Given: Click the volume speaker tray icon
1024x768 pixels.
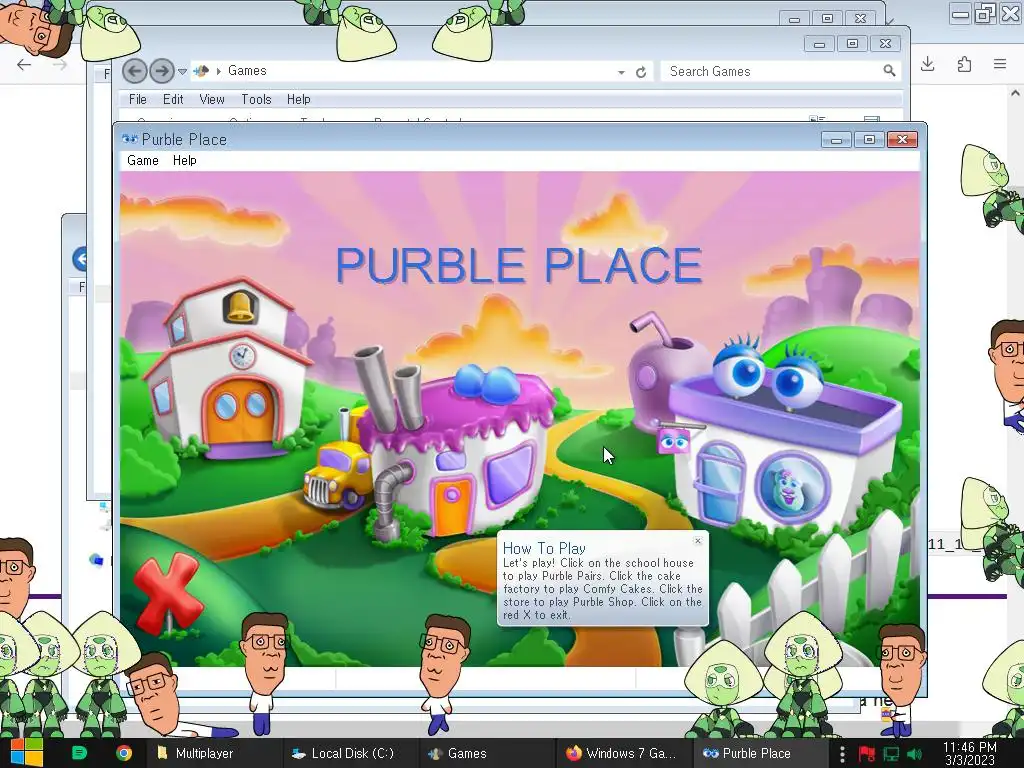Looking at the screenshot, I should (914, 754).
